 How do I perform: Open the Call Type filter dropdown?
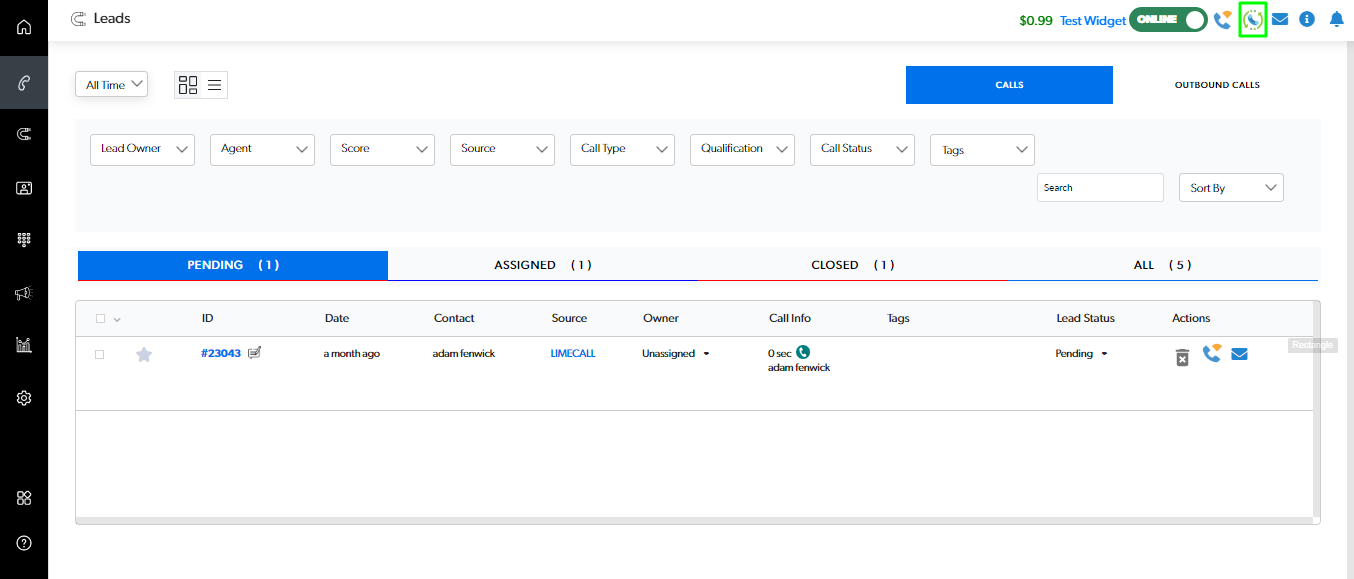click(622, 149)
